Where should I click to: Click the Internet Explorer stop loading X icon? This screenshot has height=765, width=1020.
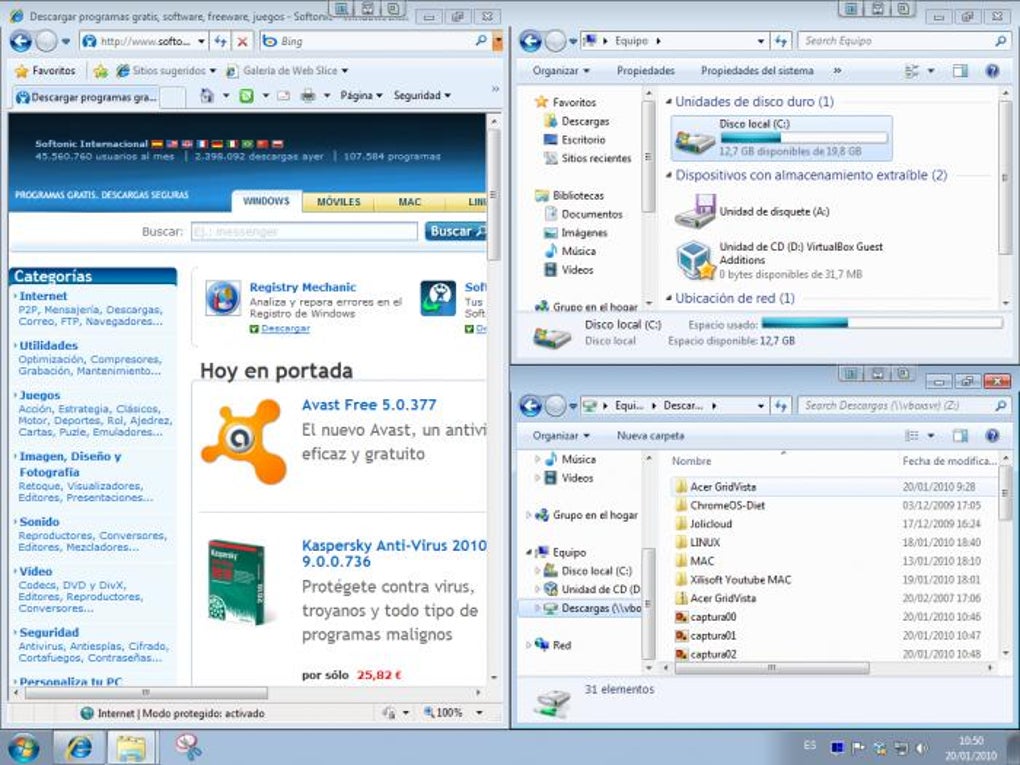point(242,42)
